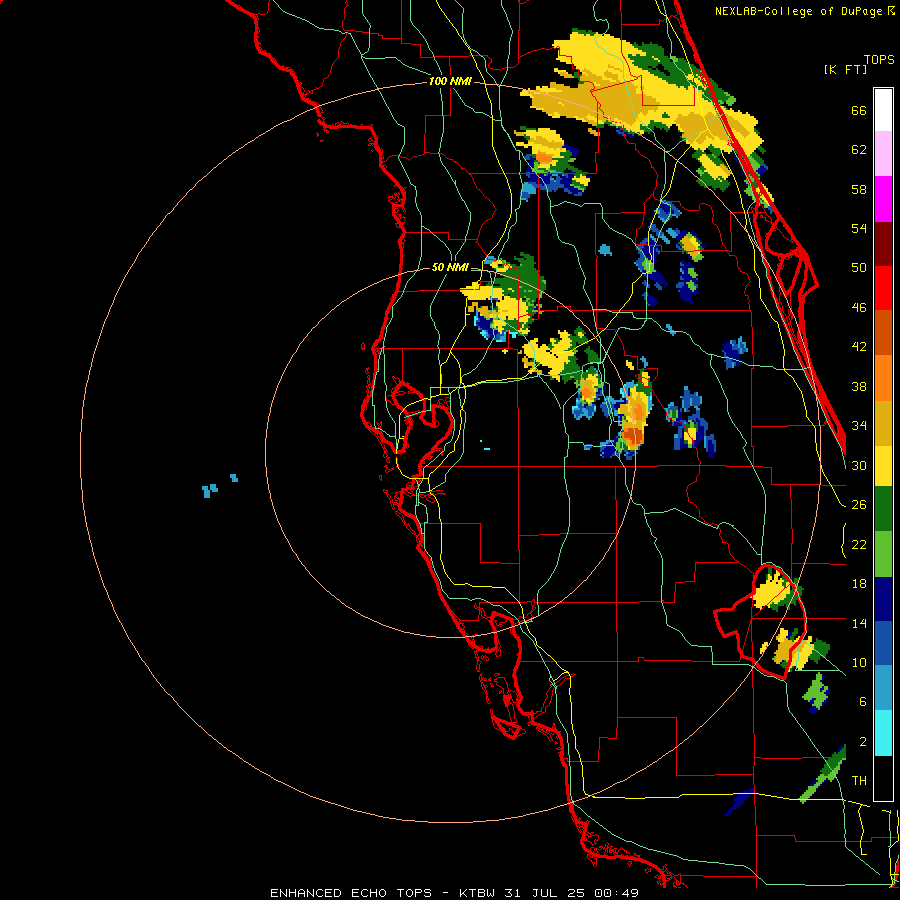
Task: Click the '00:49' timestamp in the footer
Action: click(616, 893)
